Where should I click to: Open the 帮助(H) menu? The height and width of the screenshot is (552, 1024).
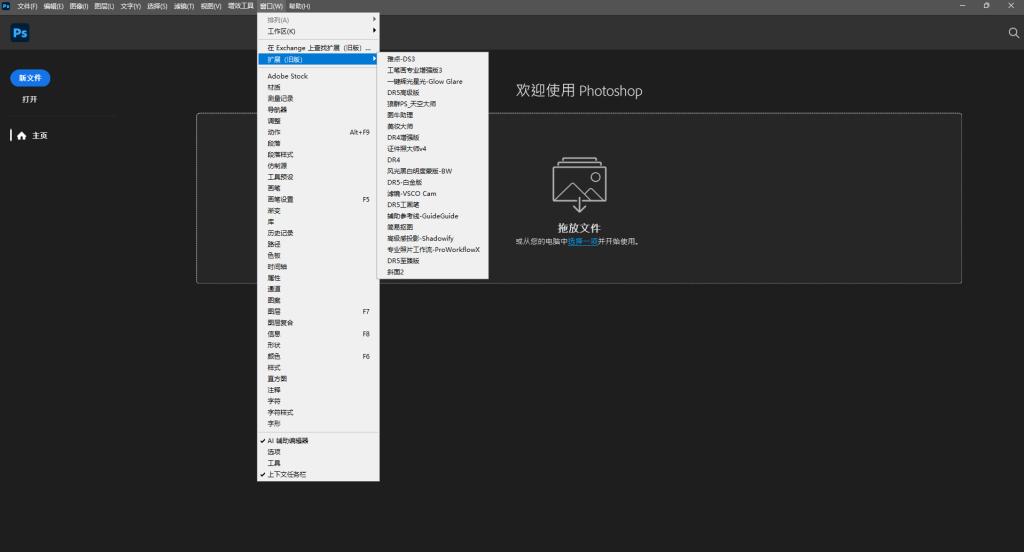pyautogui.click(x=299, y=6)
